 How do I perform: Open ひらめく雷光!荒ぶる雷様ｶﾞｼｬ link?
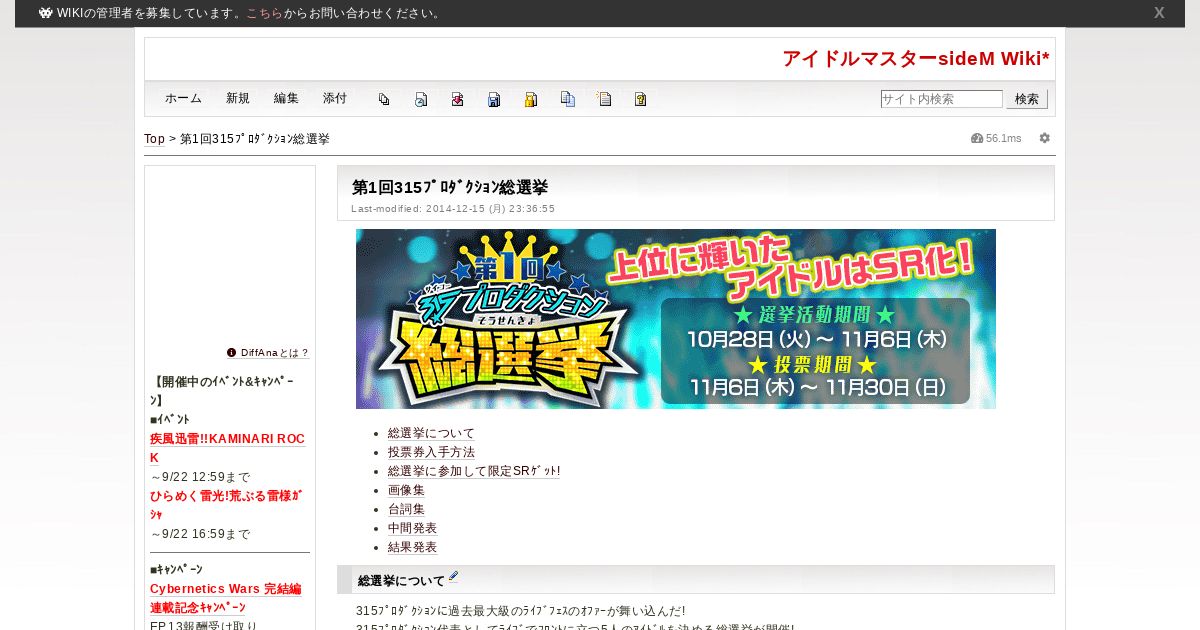[x=226, y=505]
